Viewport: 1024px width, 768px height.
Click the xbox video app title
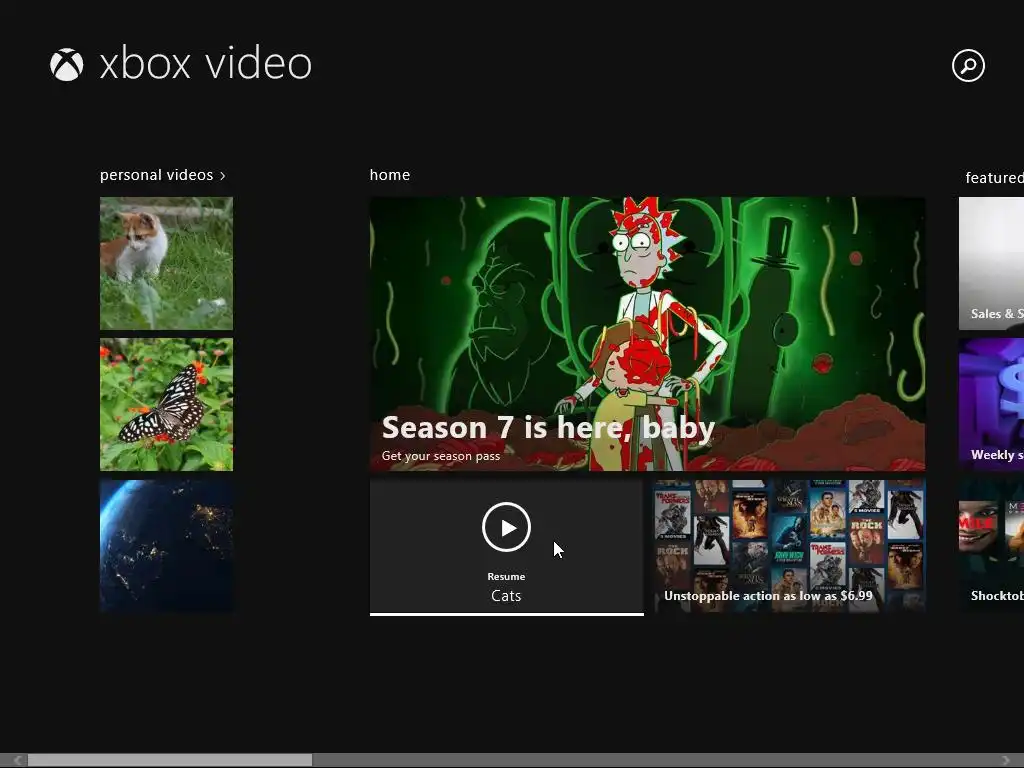(206, 64)
